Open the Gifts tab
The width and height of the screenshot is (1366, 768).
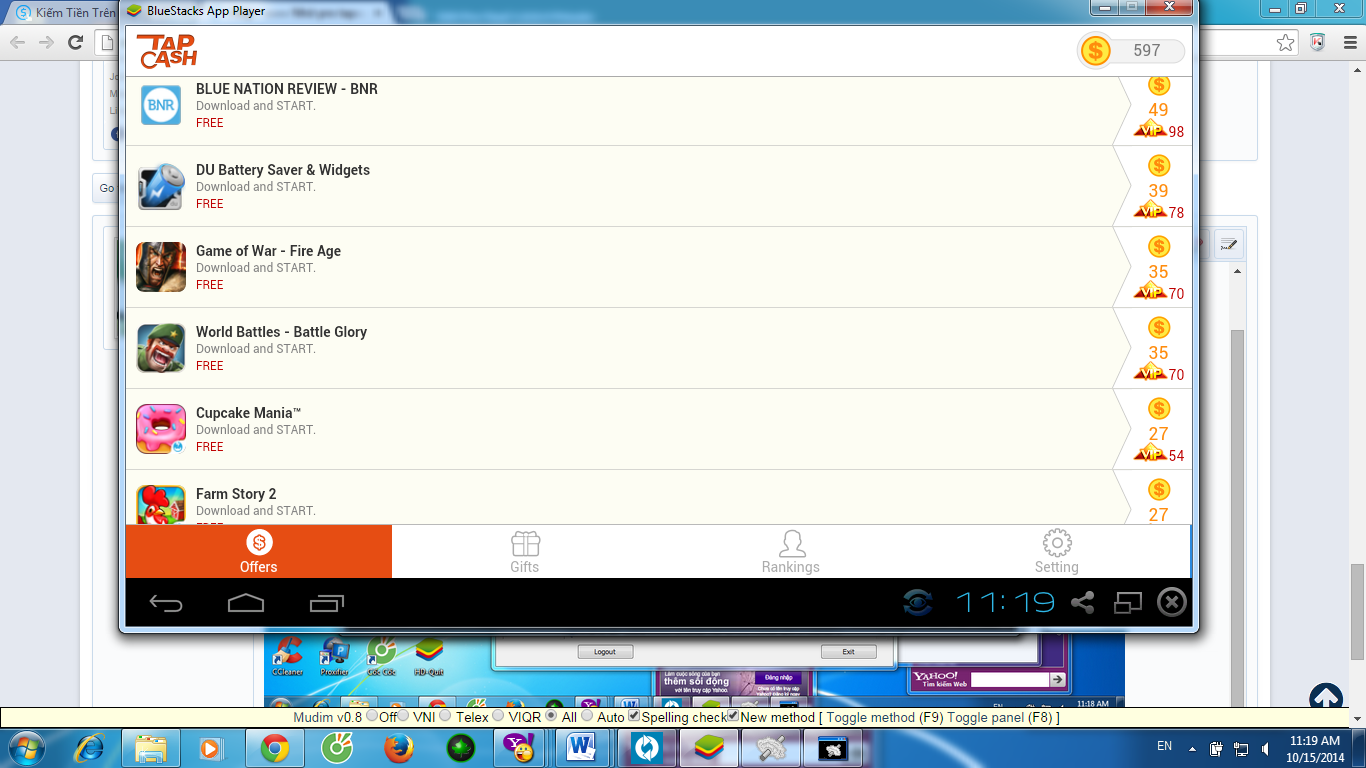click(525, 551)
